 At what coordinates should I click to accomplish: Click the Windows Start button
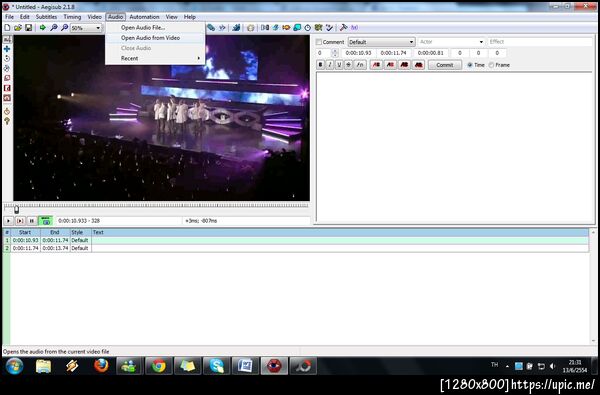pyautogui.click(x=15, y=366)
